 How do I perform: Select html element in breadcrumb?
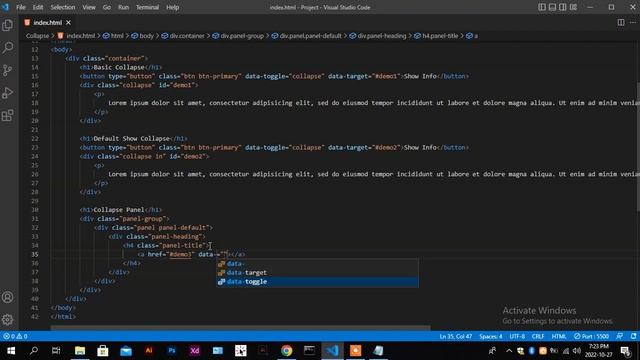click(113, 36)
